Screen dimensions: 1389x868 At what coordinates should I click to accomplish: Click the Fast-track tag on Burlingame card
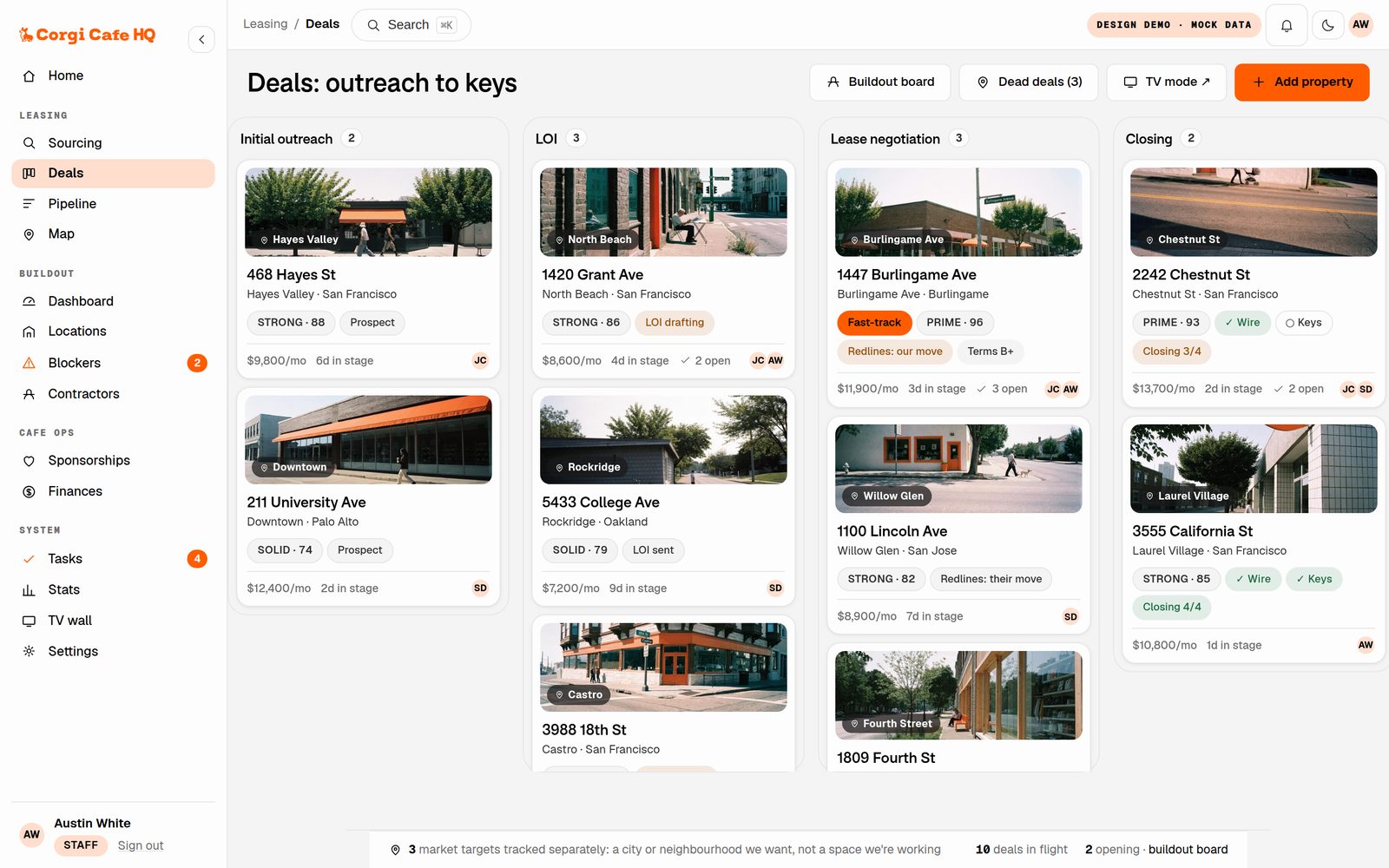[x=874, y=323]
